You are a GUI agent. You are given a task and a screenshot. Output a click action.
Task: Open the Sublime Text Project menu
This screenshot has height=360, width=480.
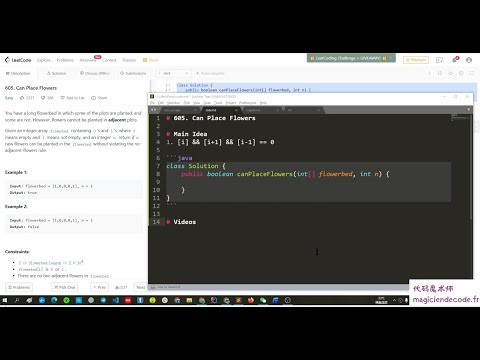click(231, 103)
